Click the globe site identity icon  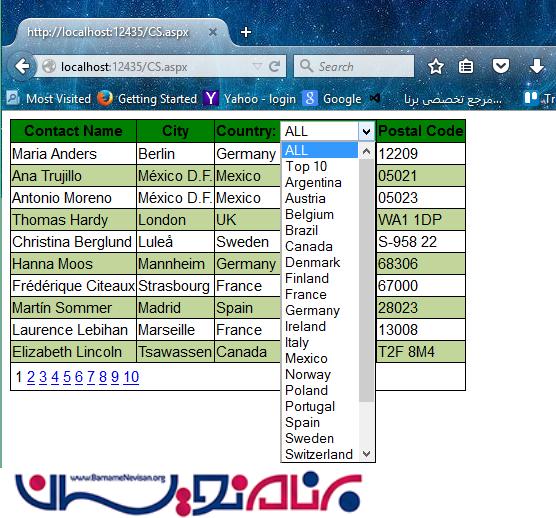click(x=49, y=66)
